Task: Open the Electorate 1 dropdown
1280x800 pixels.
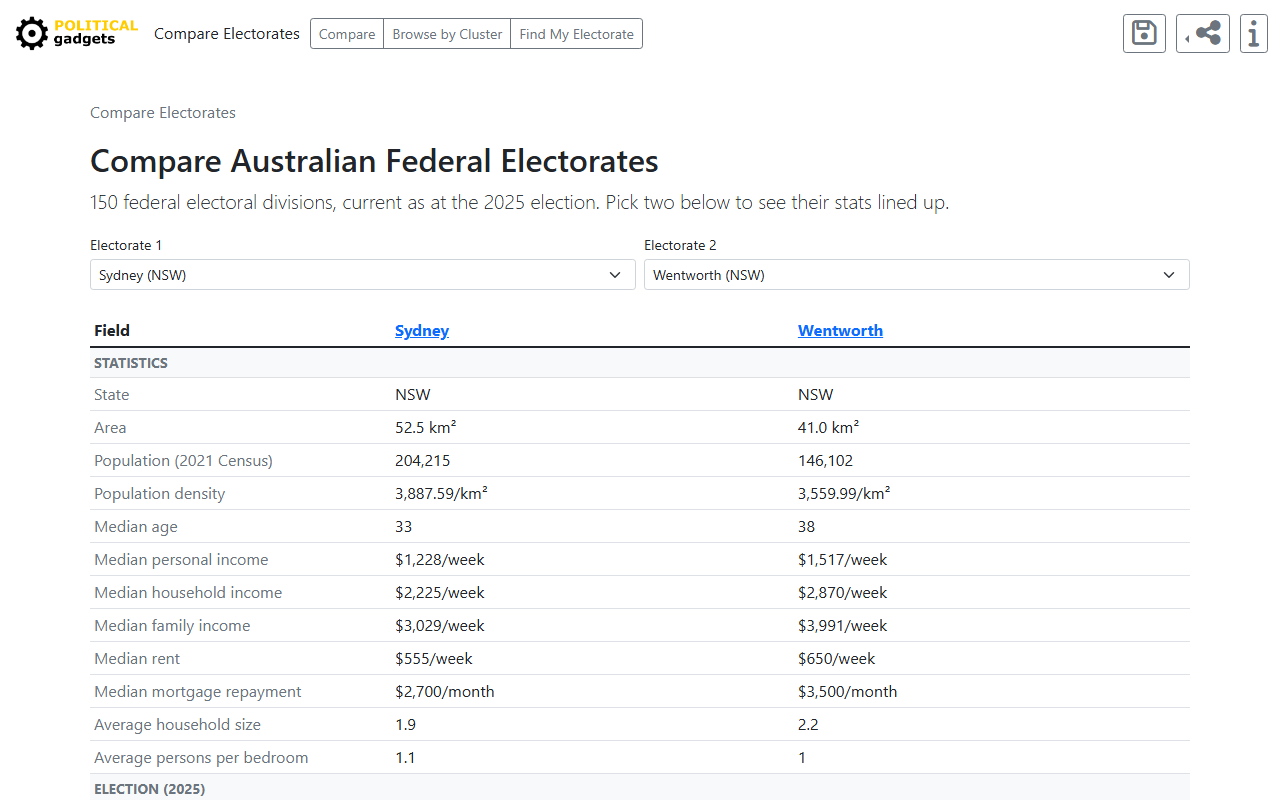Action: (x=363, y=275)
